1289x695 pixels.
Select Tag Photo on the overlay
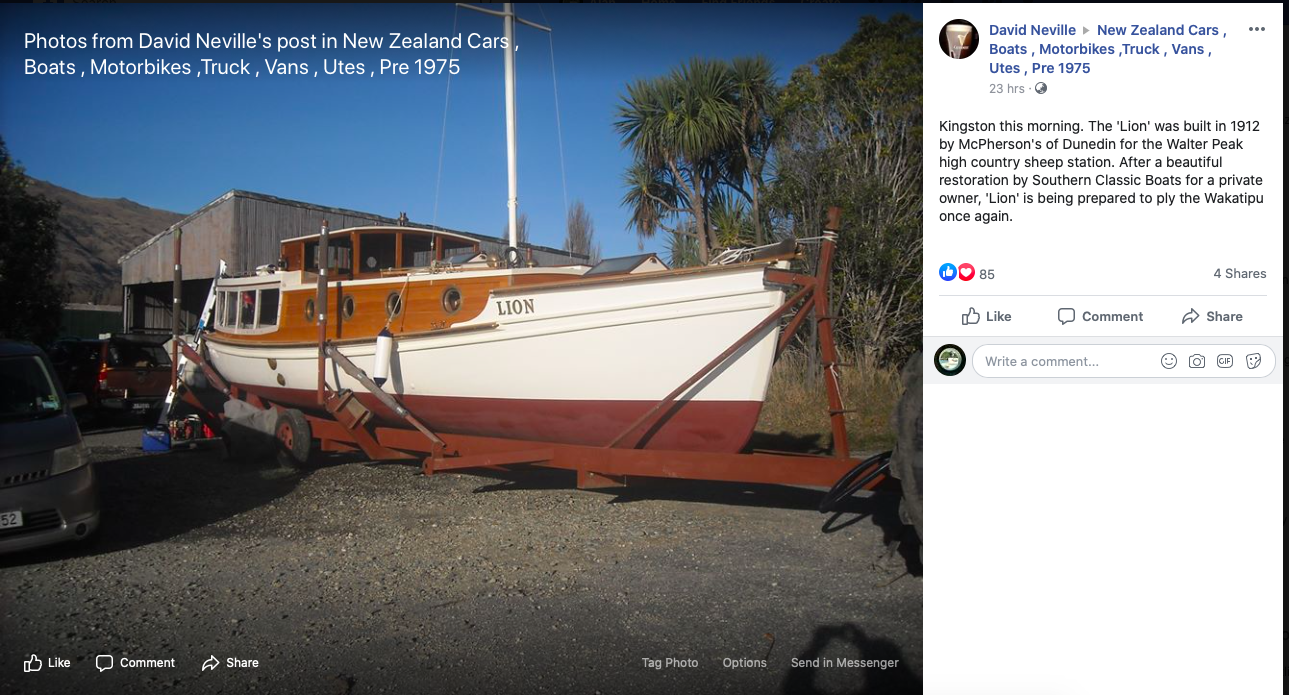click(670, 662)
